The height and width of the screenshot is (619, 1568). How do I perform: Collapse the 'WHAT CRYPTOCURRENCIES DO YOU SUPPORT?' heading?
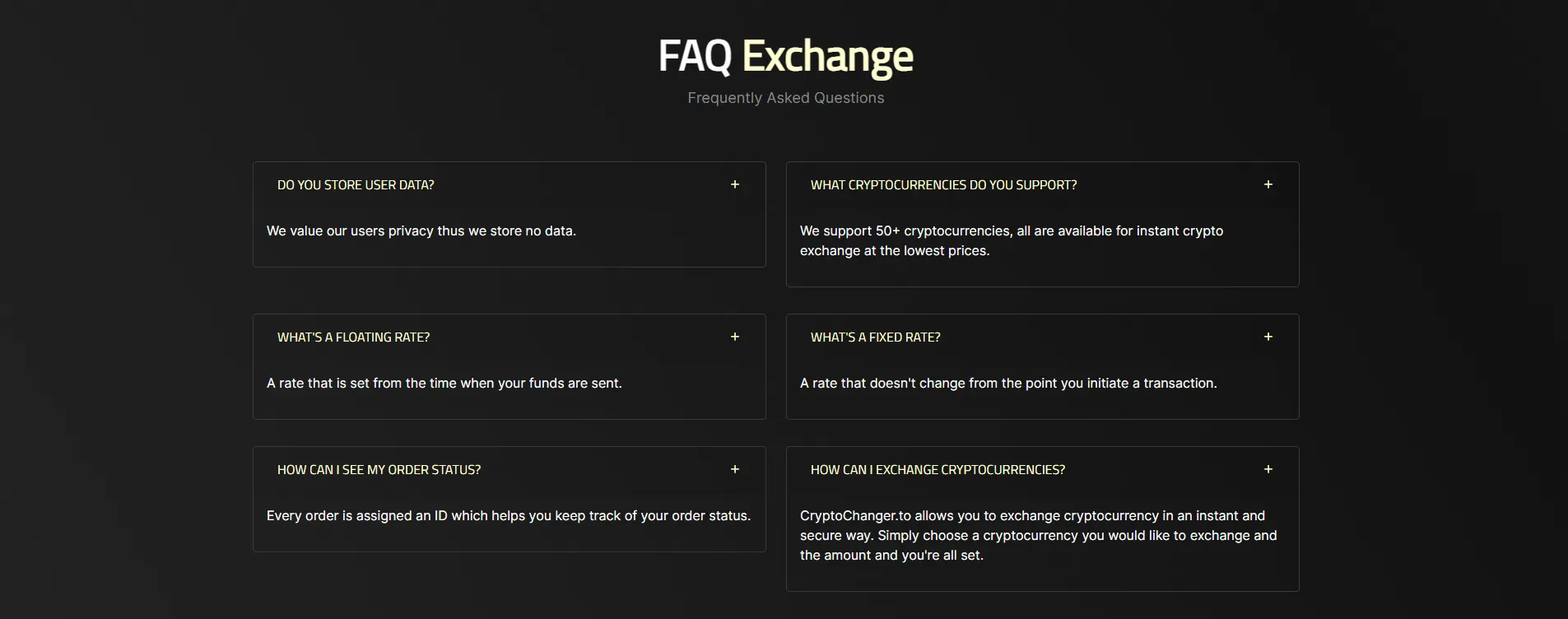[943, 185]
